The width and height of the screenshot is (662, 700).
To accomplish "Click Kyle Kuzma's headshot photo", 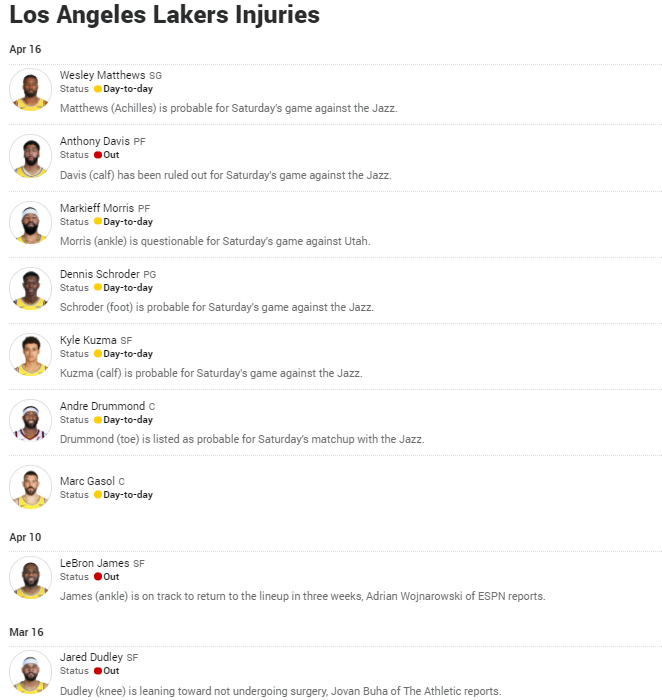I will (x=30, y=354).
